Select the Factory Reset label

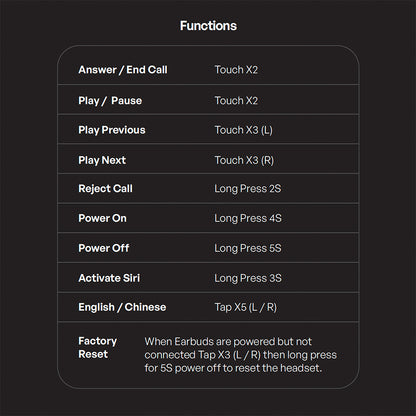tap(97, 348)
